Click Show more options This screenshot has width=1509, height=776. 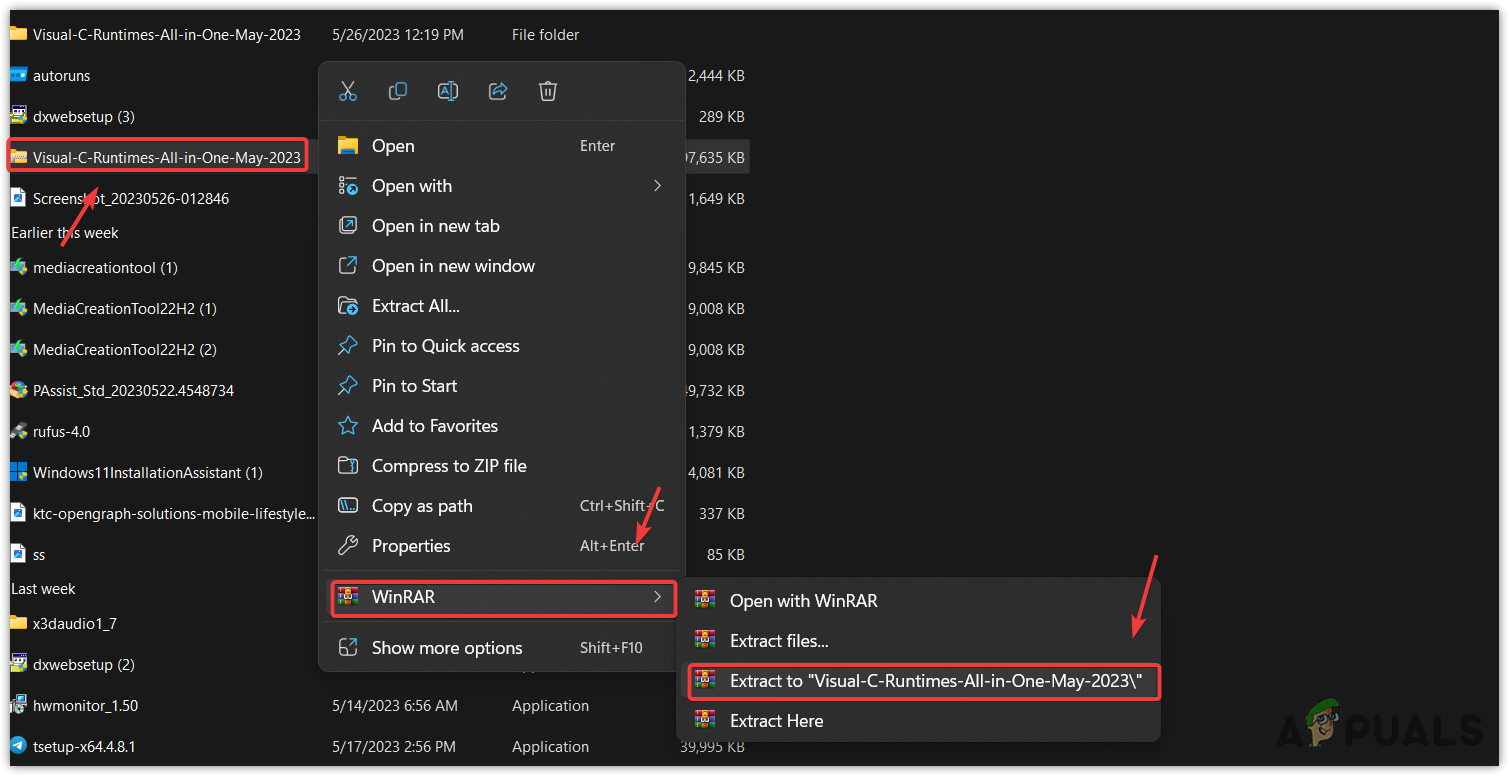446,648
